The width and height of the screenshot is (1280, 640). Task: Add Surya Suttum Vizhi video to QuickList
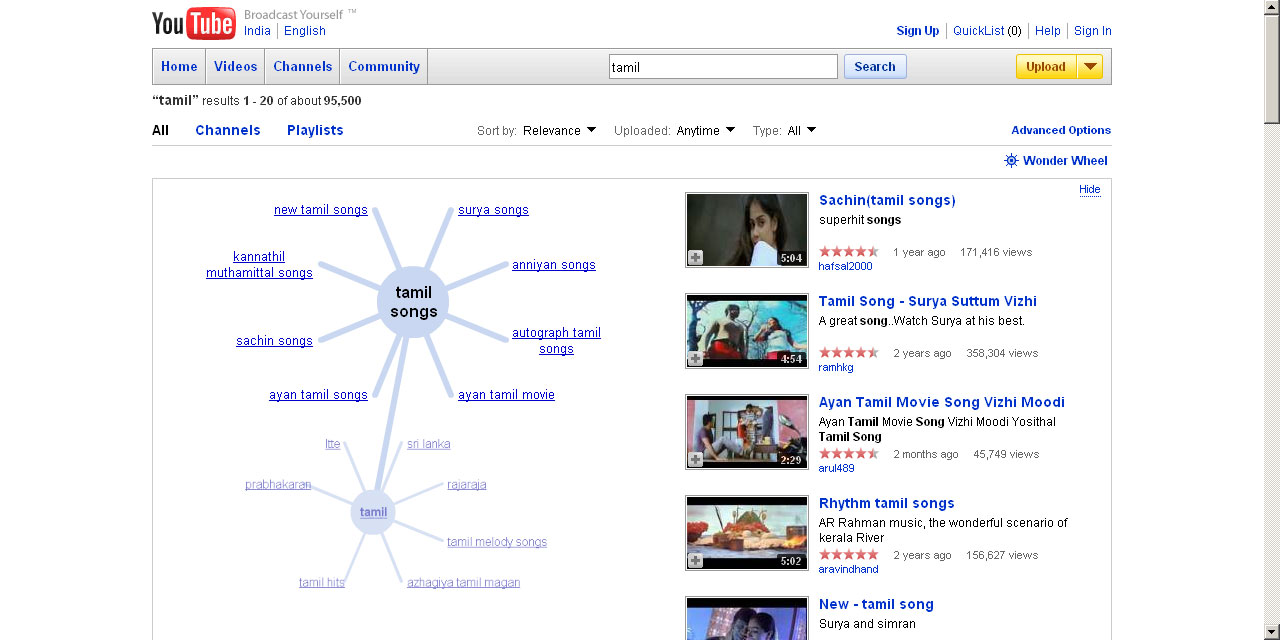click(x=695, y=359)
